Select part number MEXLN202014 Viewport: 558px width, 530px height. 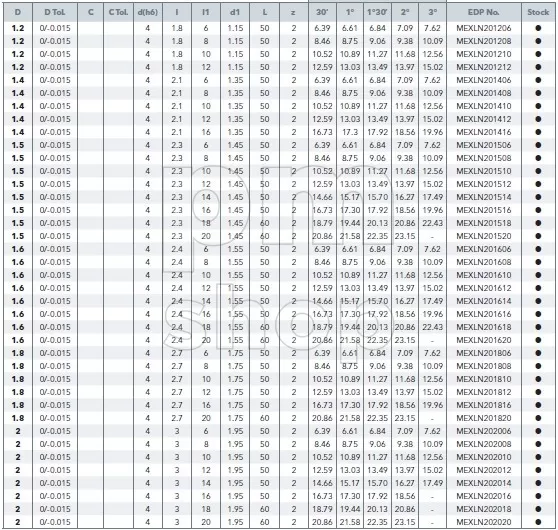coord(484,483)
